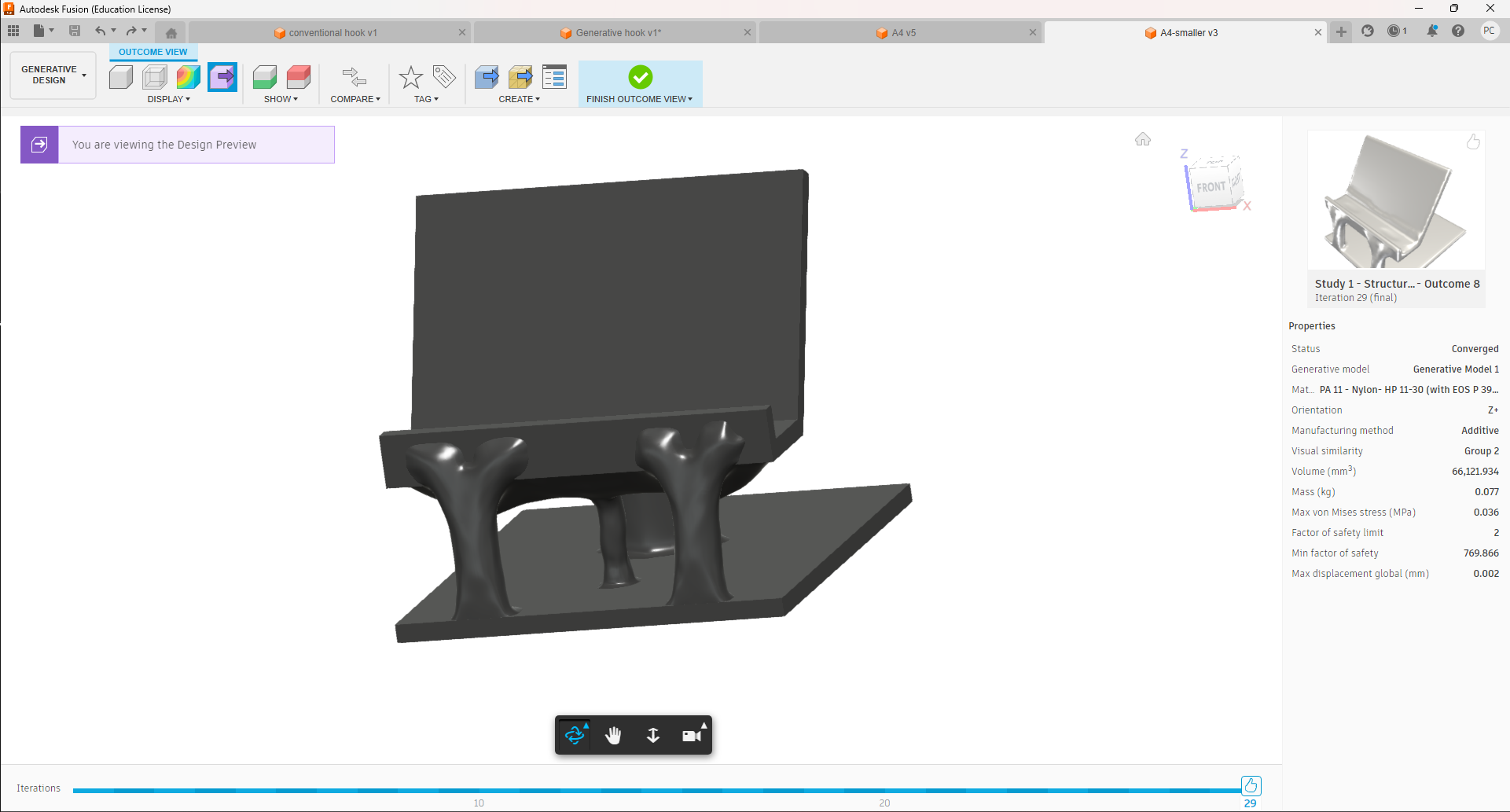
Task: Open the Redo history dropdown arrow
Action: click(145, 31)
